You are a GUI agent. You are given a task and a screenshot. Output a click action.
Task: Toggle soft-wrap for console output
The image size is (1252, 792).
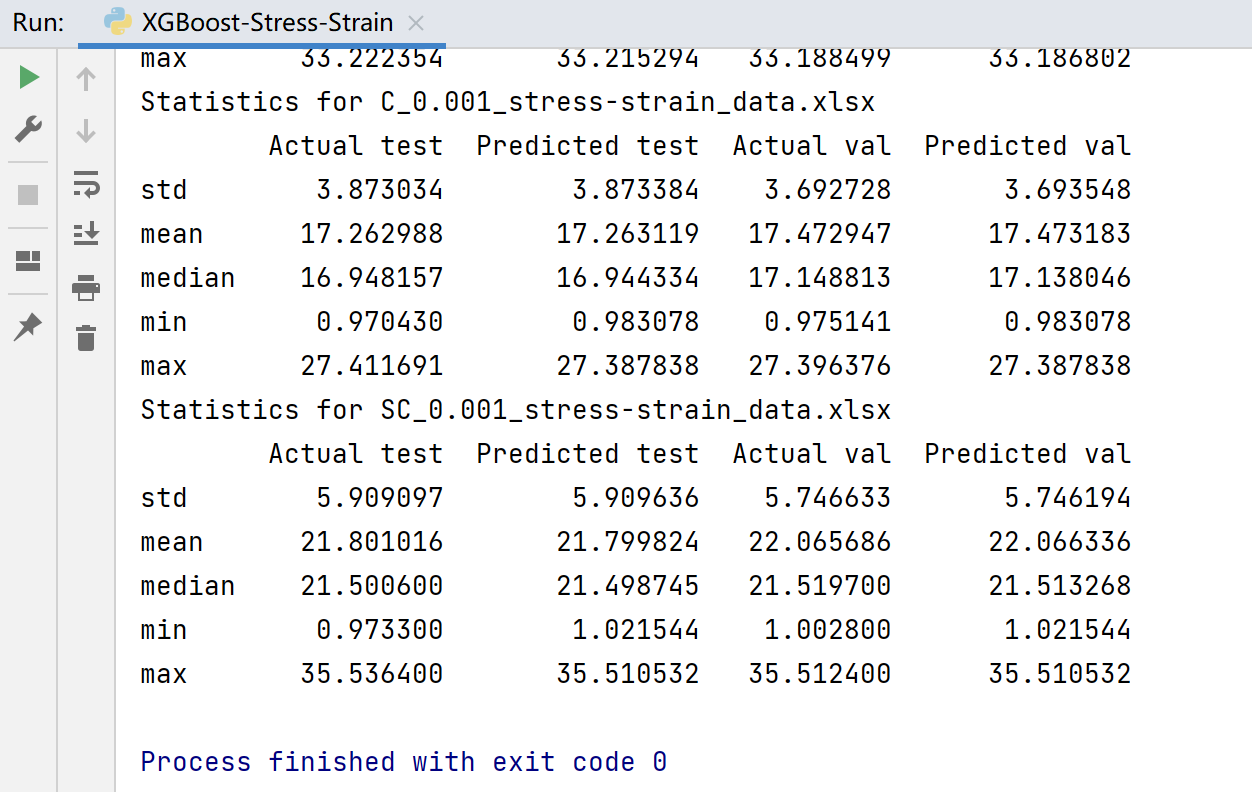[85, 182]
